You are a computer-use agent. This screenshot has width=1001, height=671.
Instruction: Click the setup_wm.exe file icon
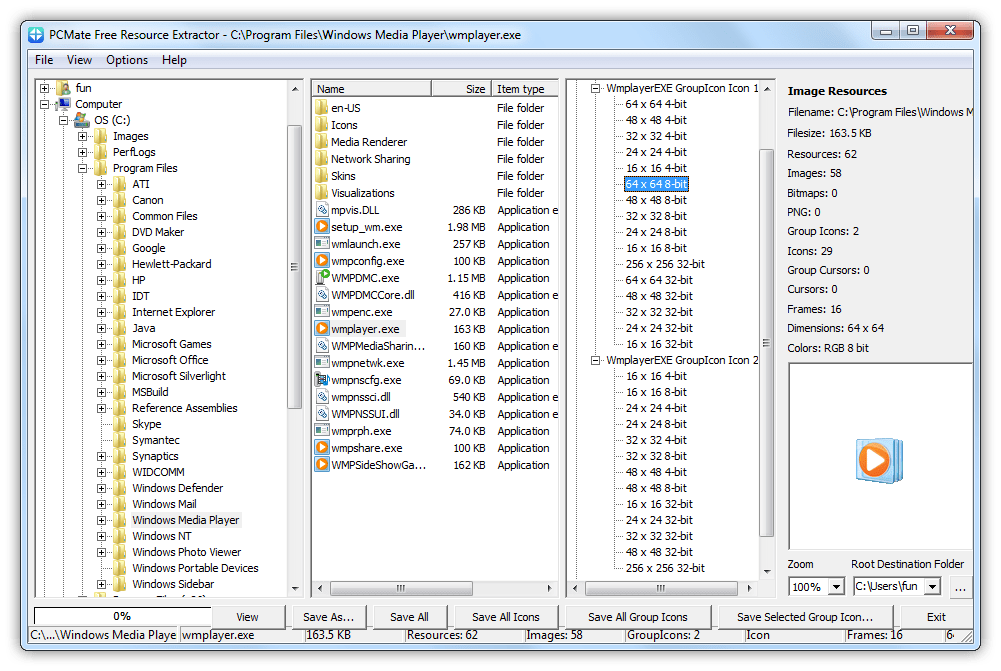322,227
